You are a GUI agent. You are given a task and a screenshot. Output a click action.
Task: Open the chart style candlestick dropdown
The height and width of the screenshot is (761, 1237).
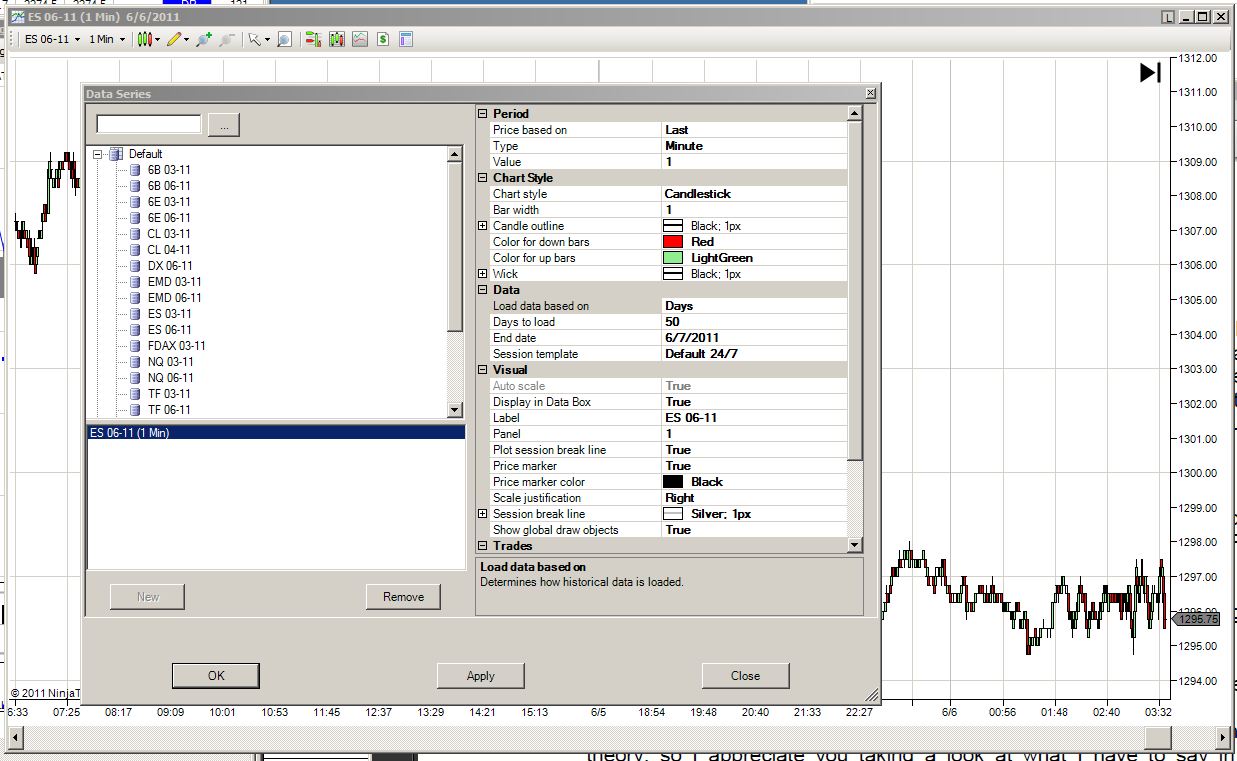tap(150, 39)
